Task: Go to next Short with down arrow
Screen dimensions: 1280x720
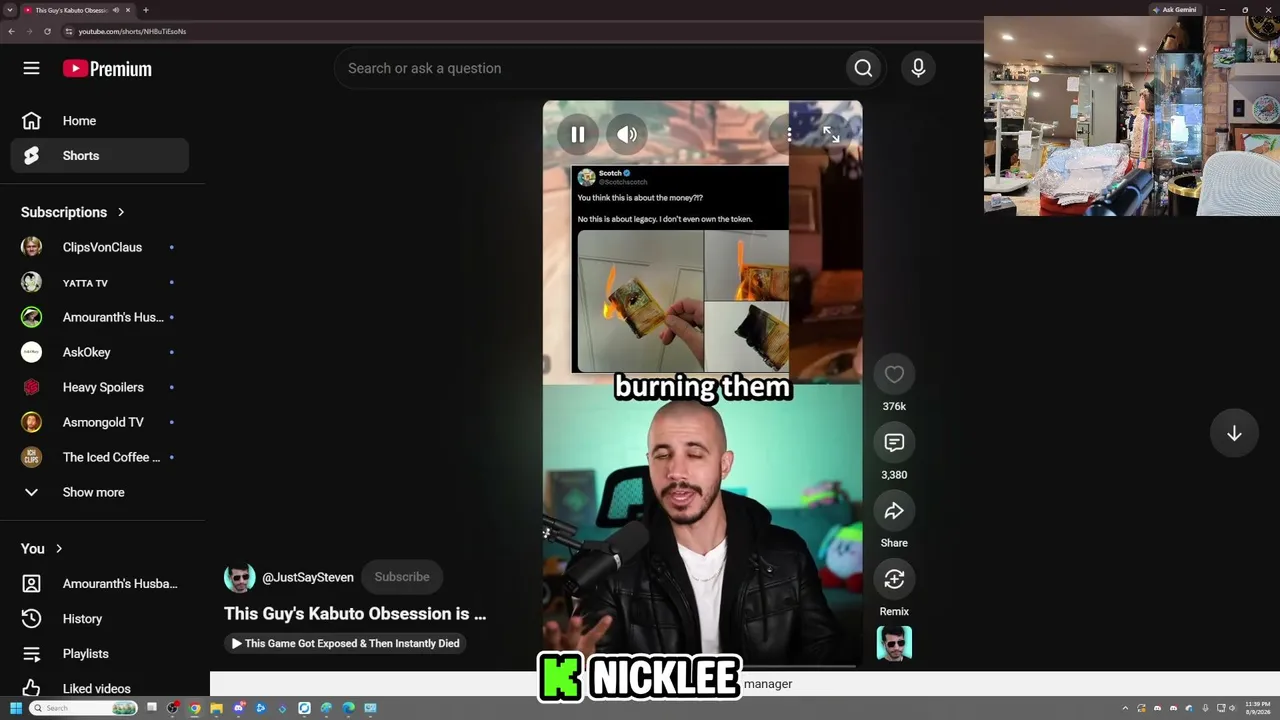Action: pos(1234,433)
